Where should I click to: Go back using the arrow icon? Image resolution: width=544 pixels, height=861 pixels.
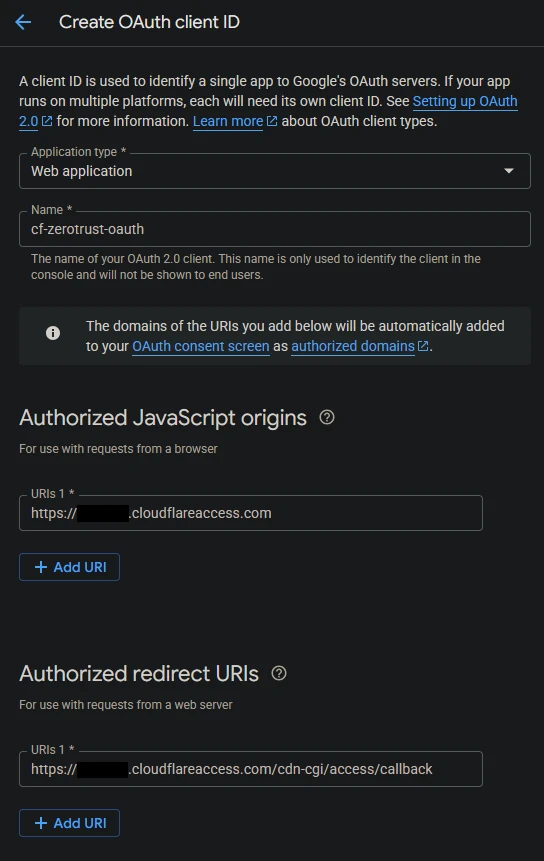(23, 22)
